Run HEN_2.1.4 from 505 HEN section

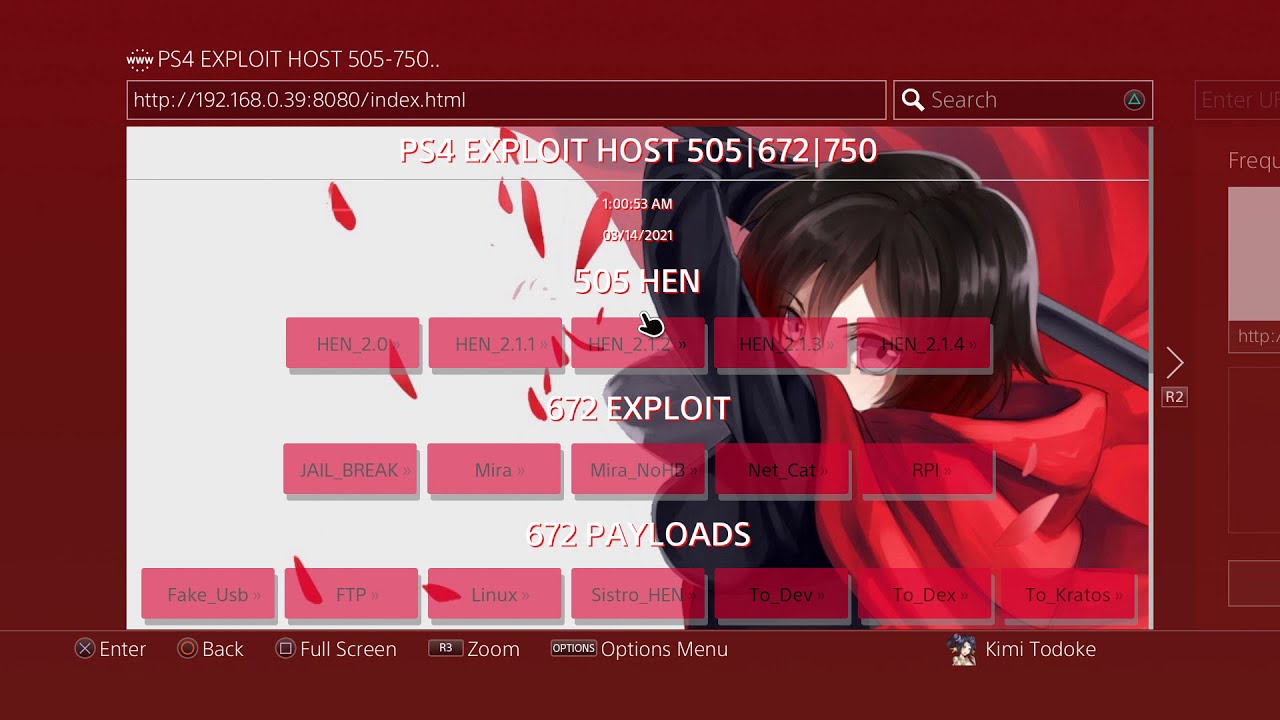[923, 344]
